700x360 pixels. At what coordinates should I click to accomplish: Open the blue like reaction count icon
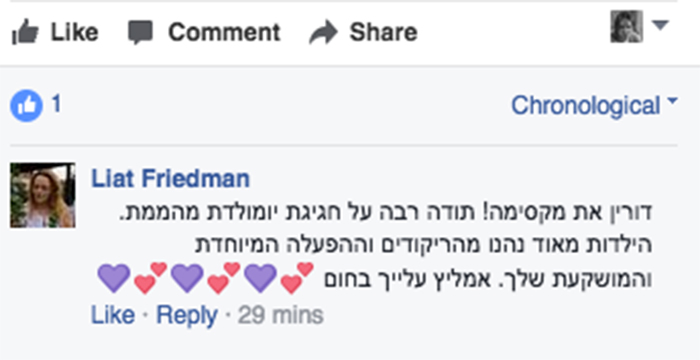(26, 106)
